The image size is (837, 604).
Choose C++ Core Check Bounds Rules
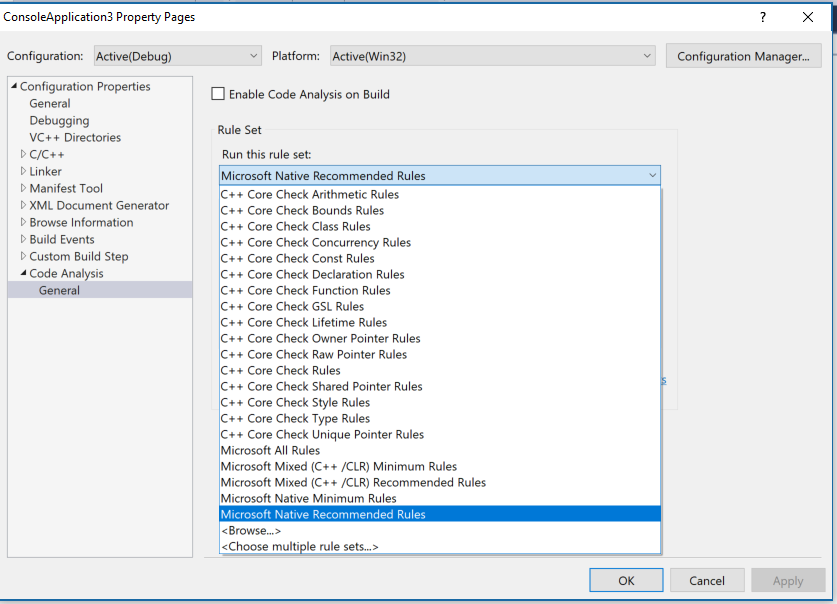pyautogui.click(x=302, y=210)
